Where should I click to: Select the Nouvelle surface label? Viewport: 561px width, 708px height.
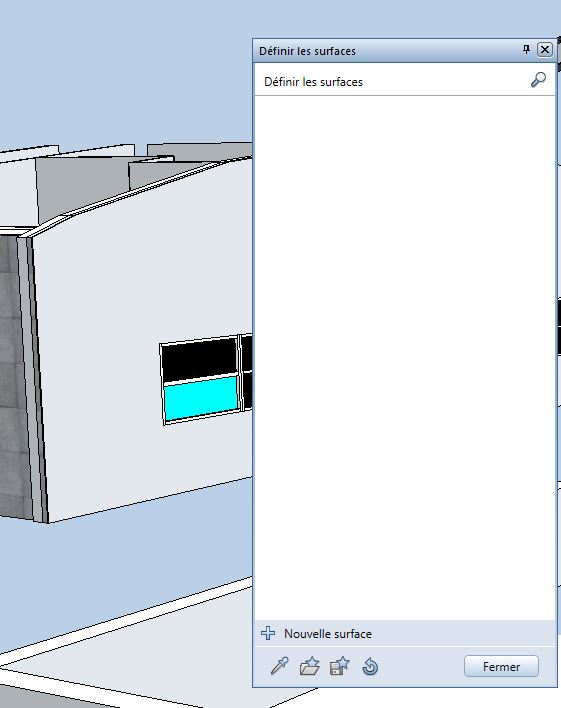click(328, 634)
